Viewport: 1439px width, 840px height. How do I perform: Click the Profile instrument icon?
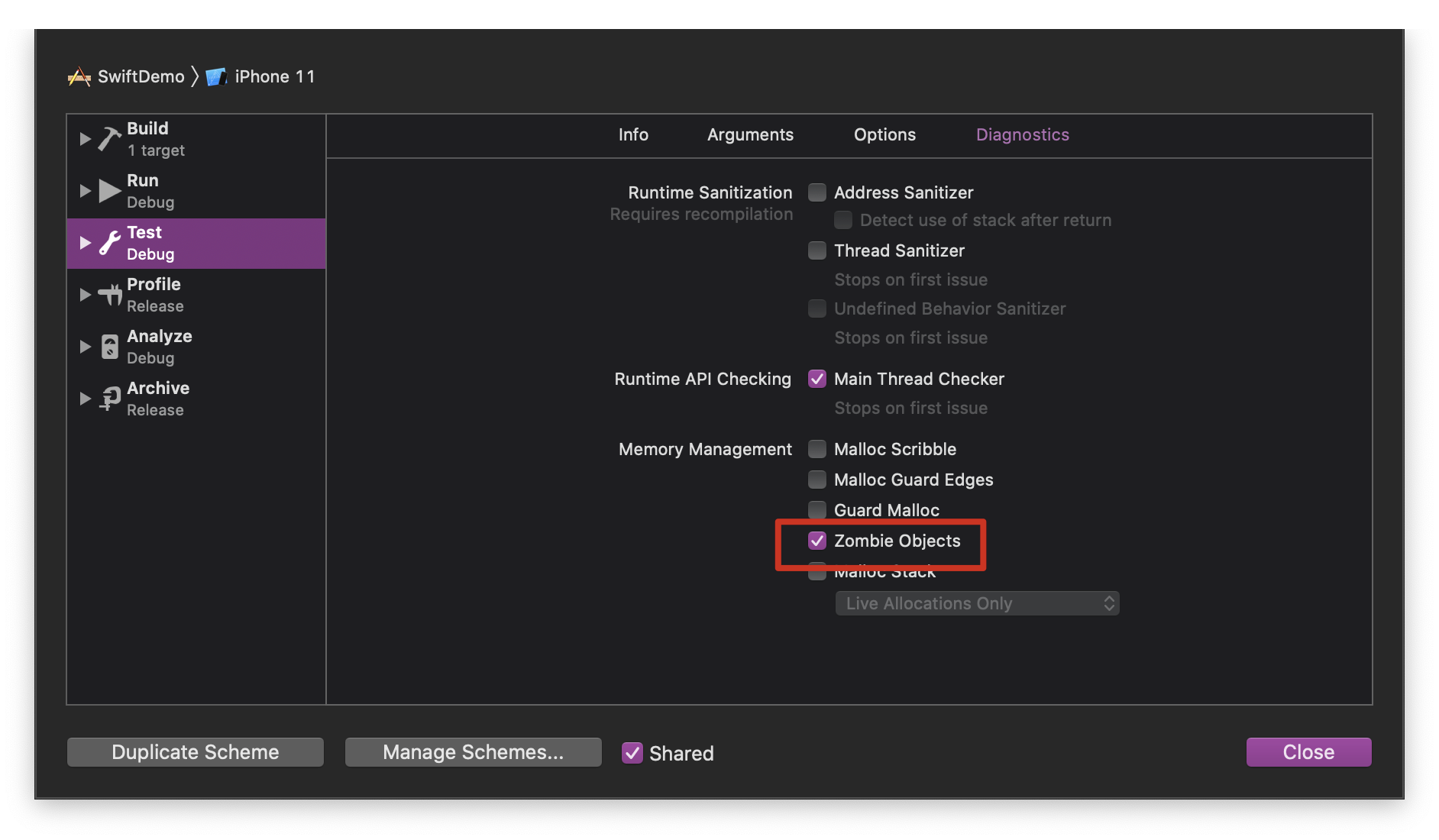pyautogui.click(x=110, y=295)
